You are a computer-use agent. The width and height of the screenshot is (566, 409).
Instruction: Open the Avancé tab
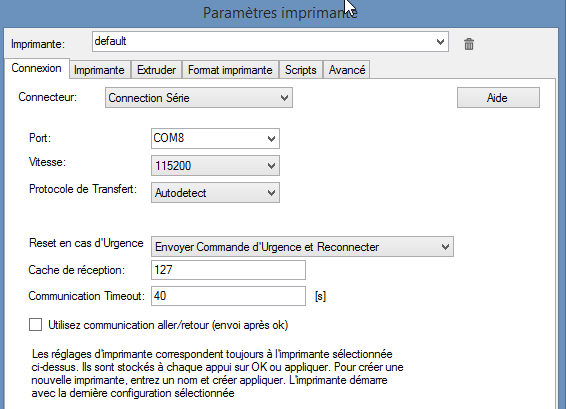pyautogui.click(x=347, y=70)
